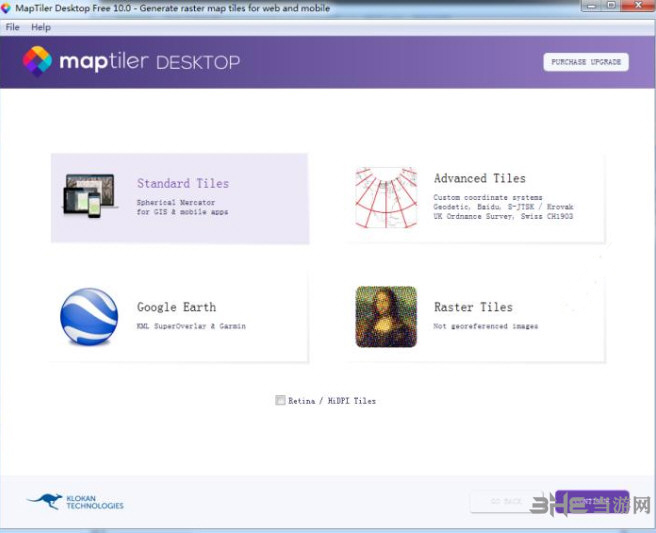Image resolution: width=656 pixels, height=533 pixels.
Task: Click the Go Back button
Action: 506,501
